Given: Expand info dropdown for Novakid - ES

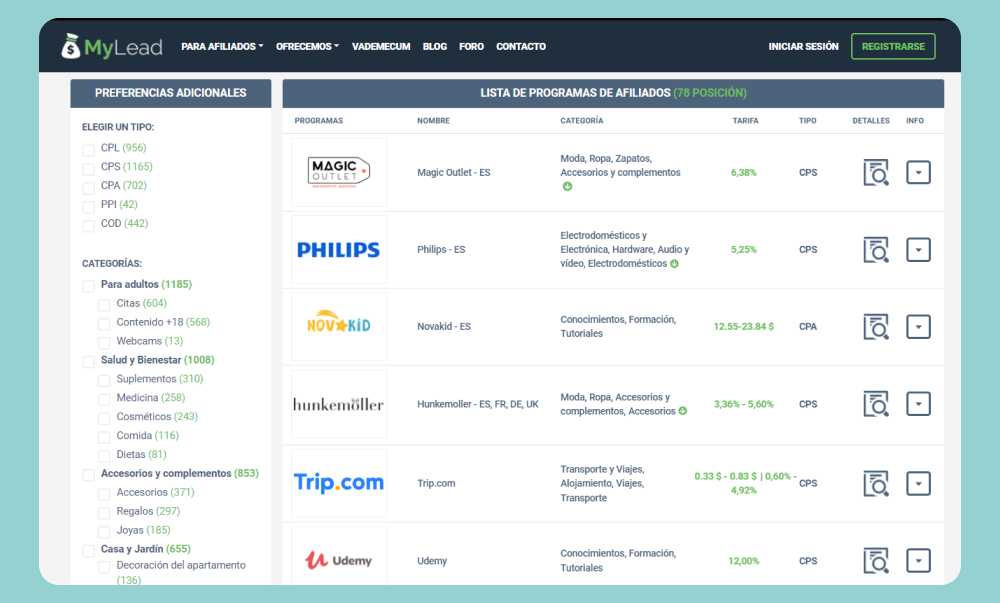Looking at the screenshot, I should 918,326.
